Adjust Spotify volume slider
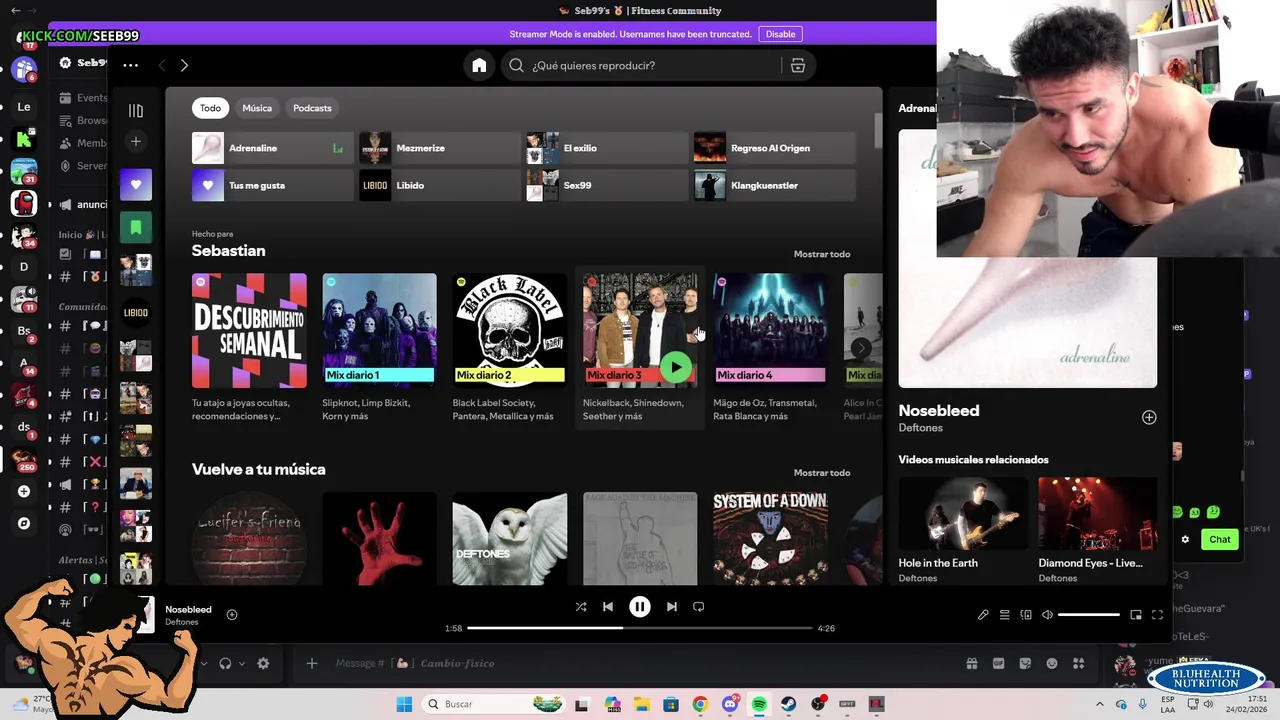Viewport: 1280px width, 720px height. tap(1088, 615)
